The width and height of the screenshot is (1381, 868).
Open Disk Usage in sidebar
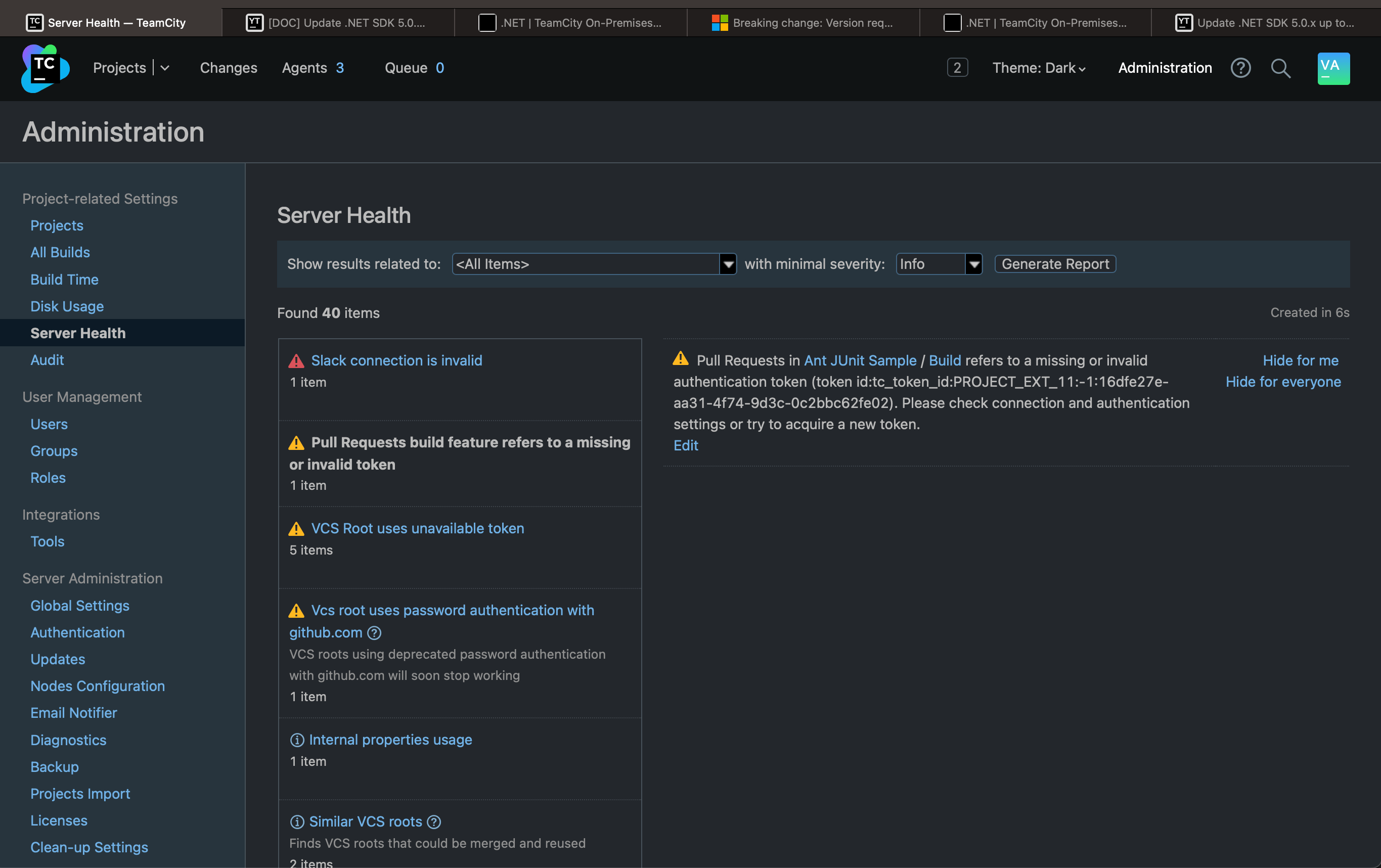[x=67, y=306]
